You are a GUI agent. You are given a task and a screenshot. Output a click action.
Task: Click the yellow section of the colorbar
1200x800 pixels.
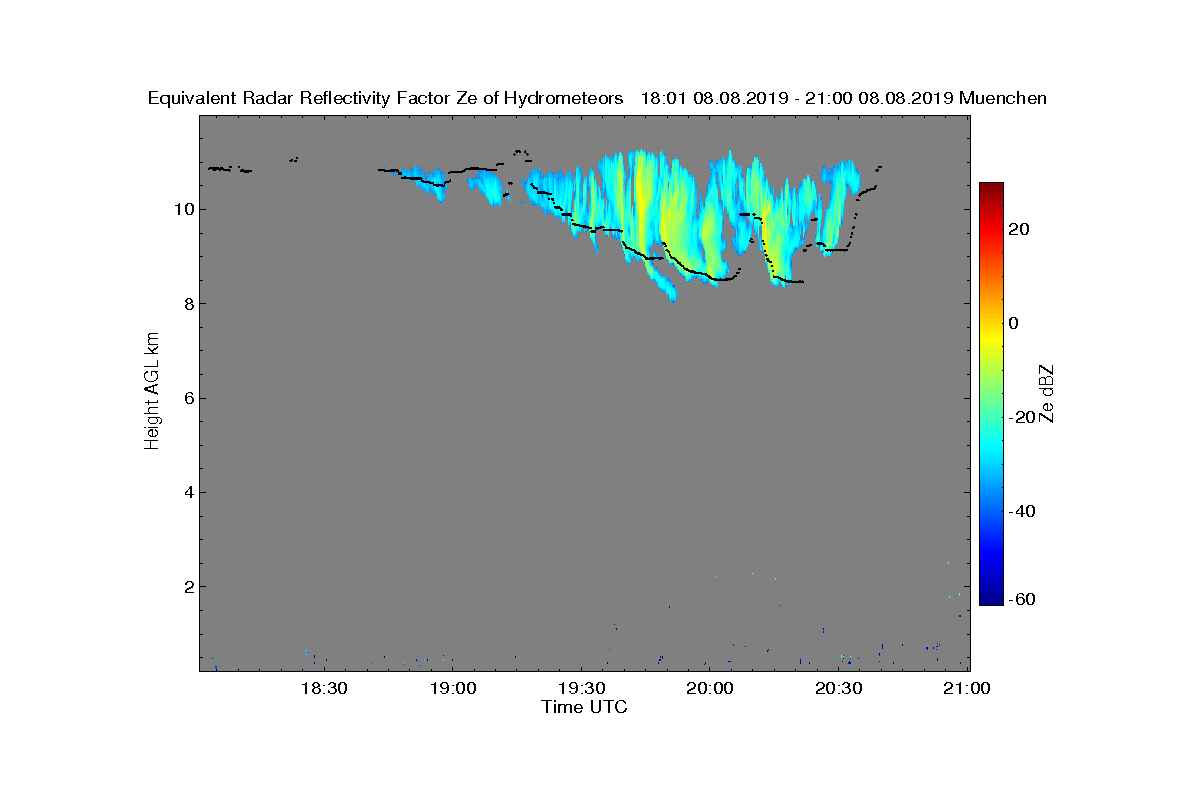click(x=991, y=338)
